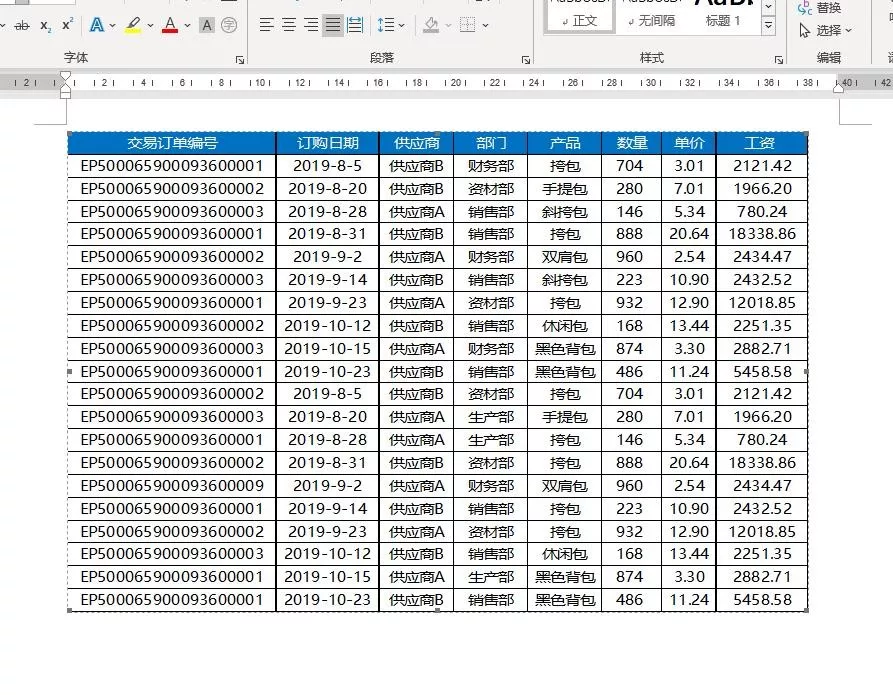Toggle left alignment on
Screen dimensions: 893x695
click(x=268, y=24)
